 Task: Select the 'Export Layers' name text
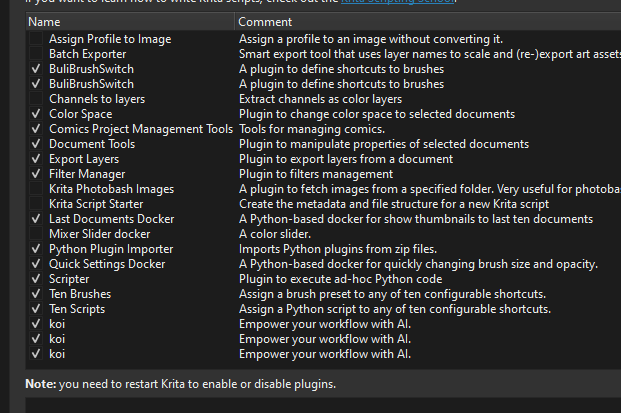pos(84,159)
